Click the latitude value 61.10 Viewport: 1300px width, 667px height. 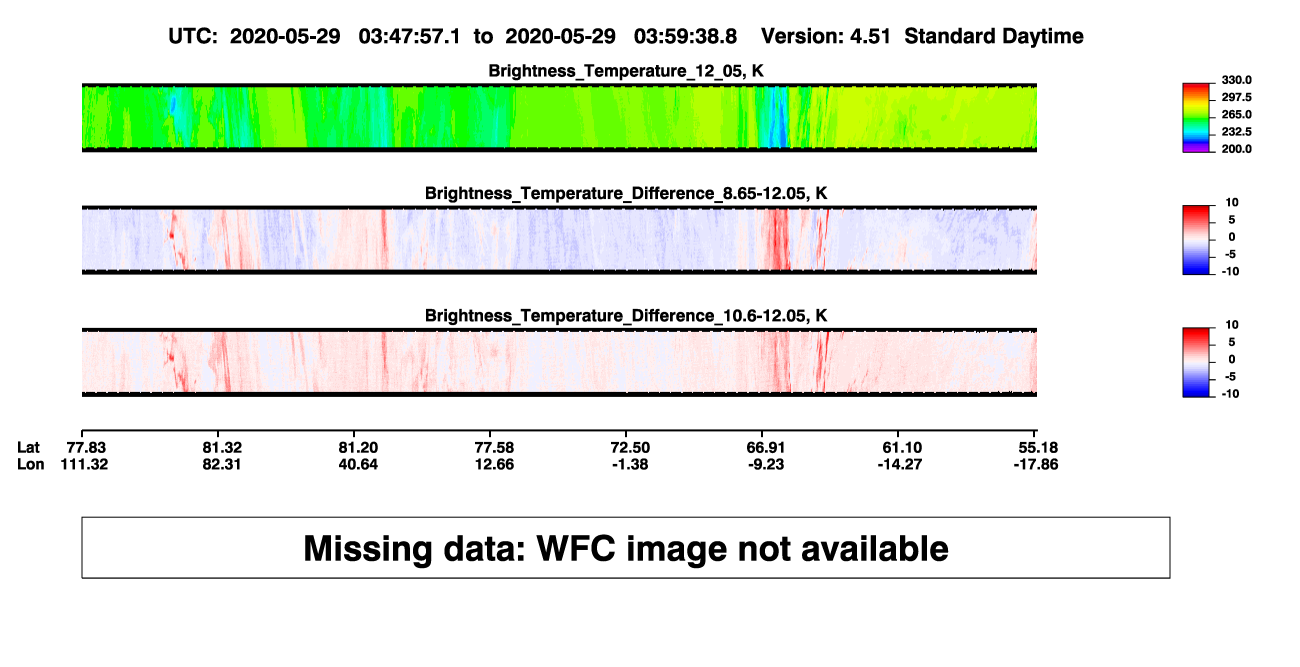[903, 447]
